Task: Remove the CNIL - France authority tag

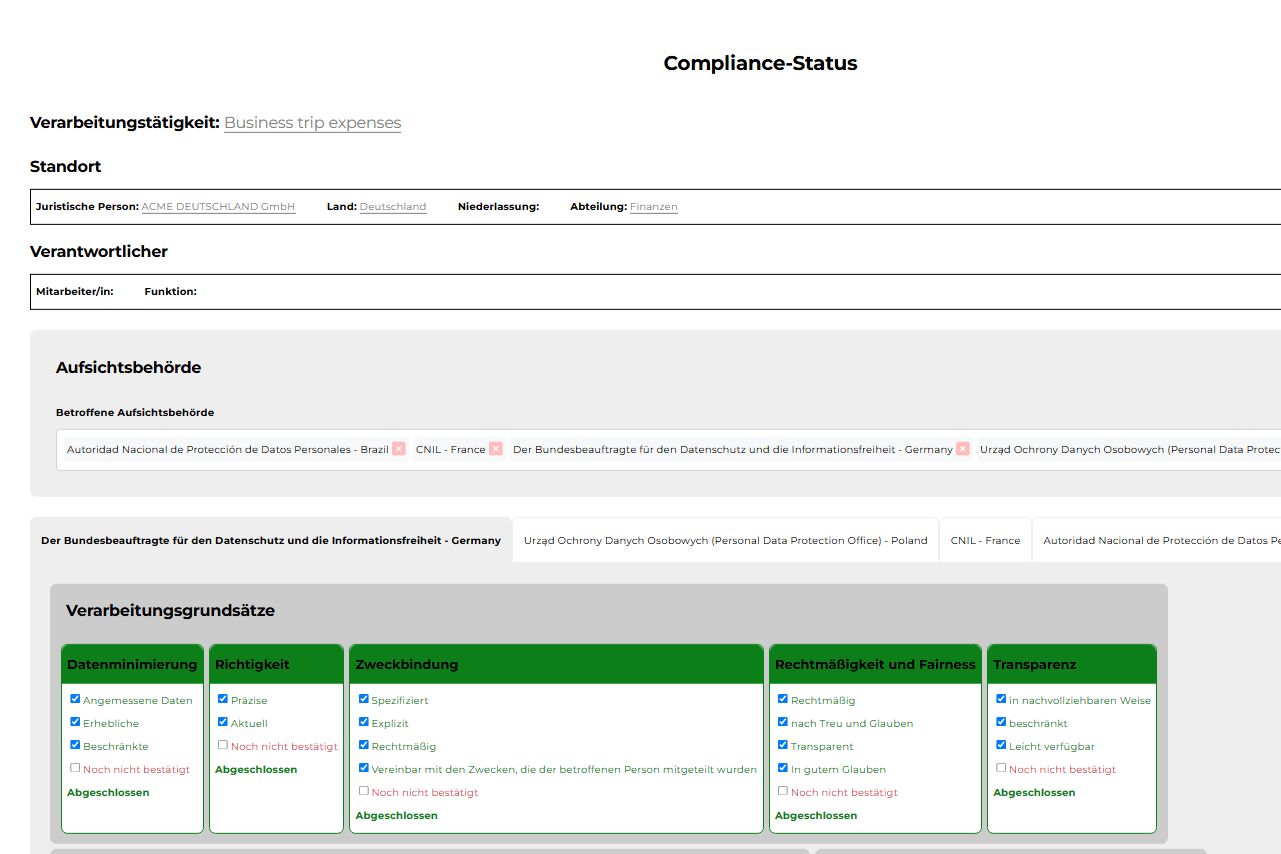Action: 496,449
